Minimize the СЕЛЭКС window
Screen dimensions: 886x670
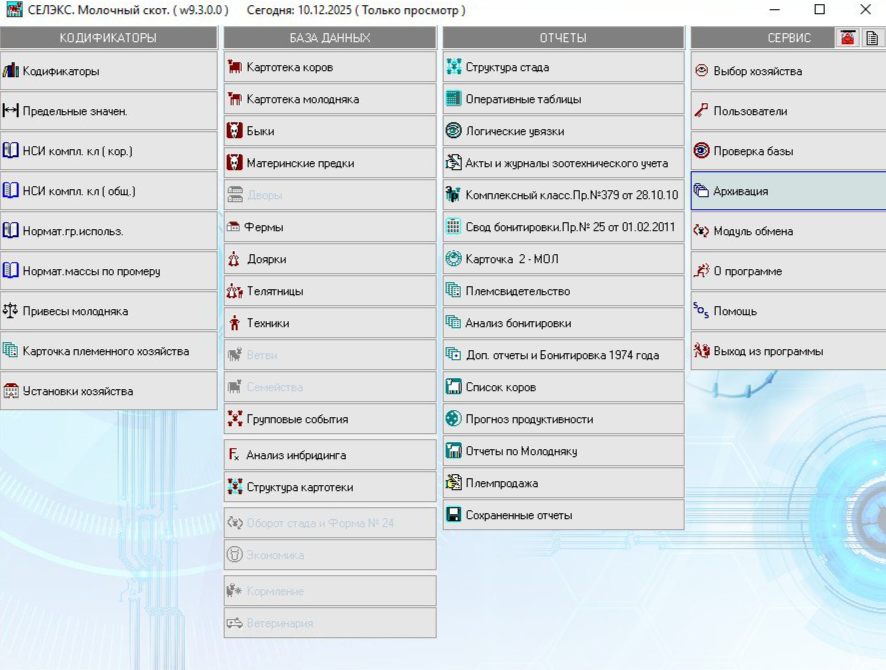pyautogui.click(x=775, y=10)
